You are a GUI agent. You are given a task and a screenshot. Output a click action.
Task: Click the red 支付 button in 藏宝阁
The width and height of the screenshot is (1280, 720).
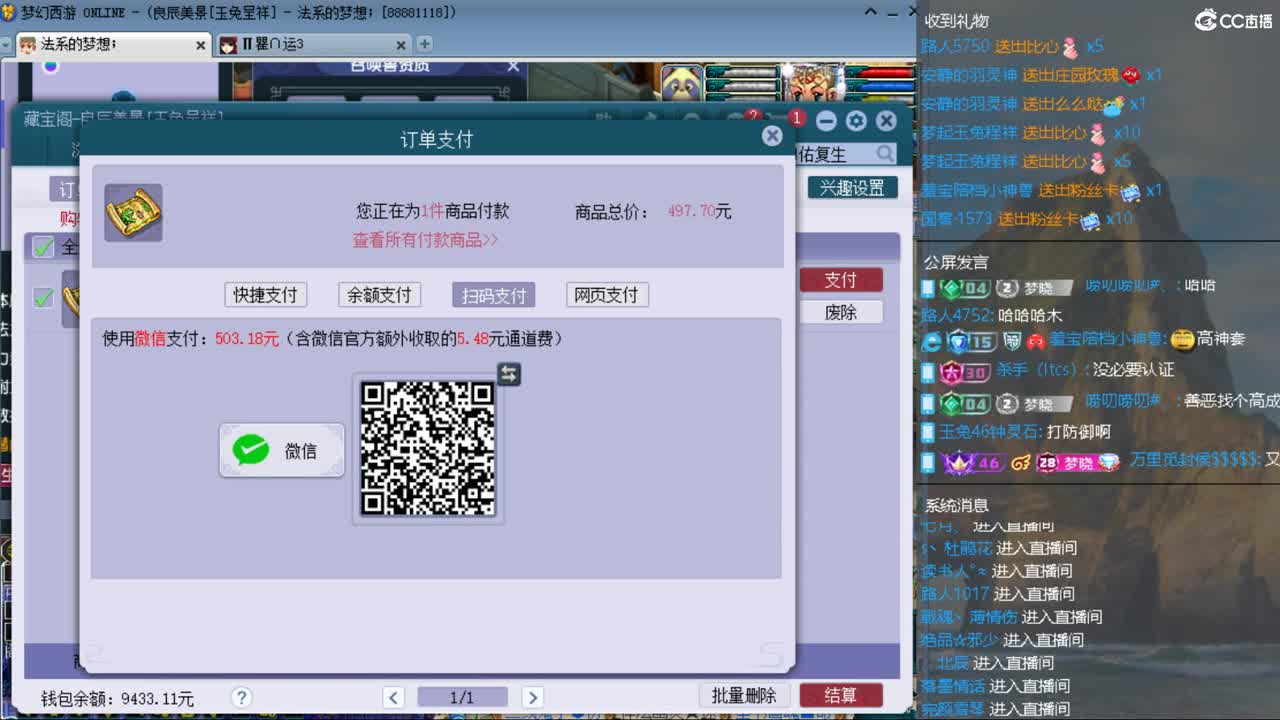coord(840,280)
